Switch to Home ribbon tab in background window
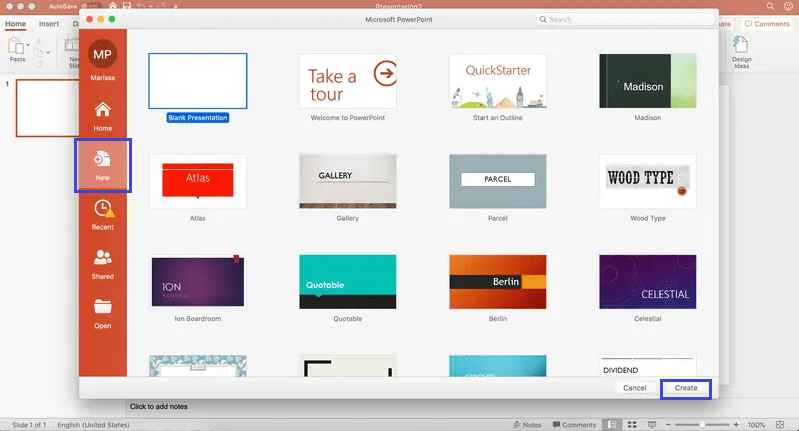 click(x=15, y=24)
